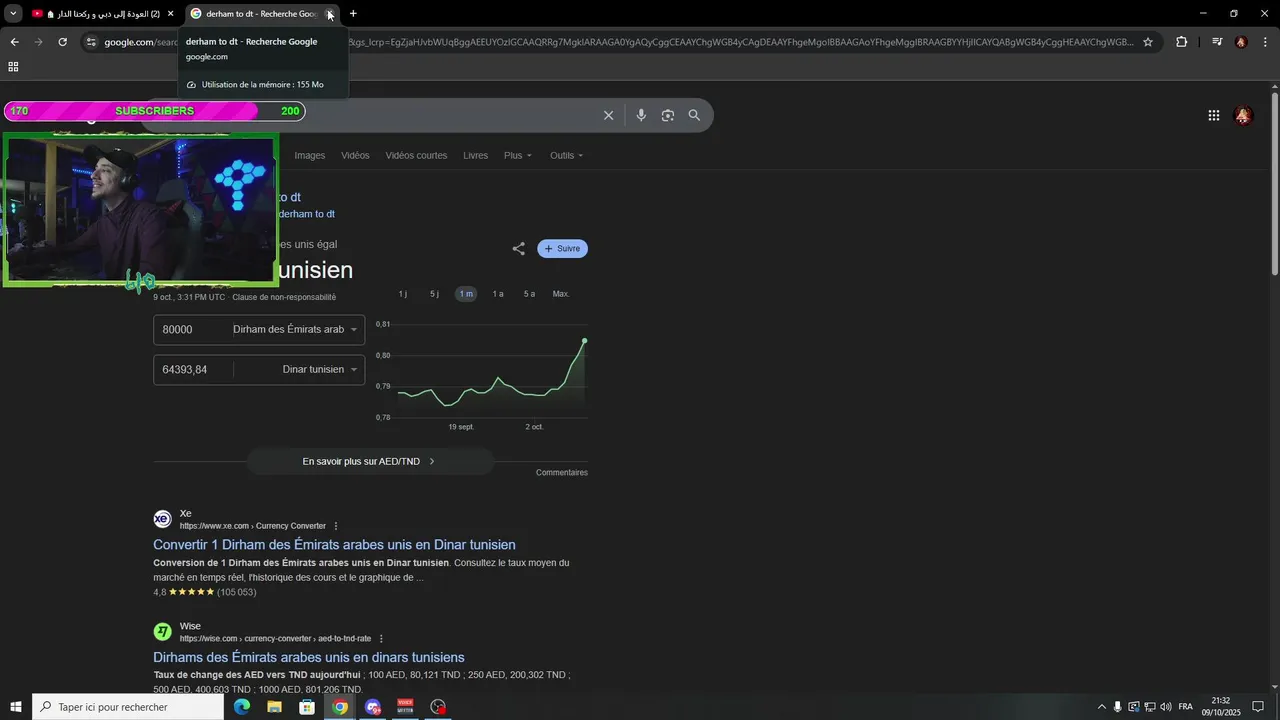The height and width of the screenshot is (720, 1280).
Task: Click the 64393,84 converted amount field
Action: click(193, 369)
